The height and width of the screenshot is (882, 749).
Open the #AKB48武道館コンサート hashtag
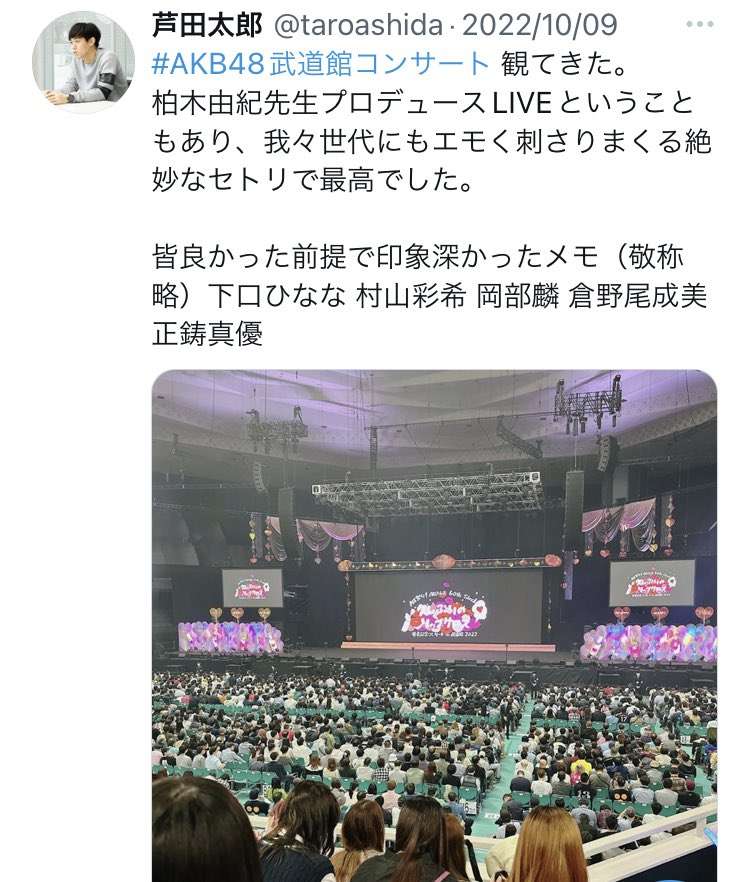click(321, 64)
